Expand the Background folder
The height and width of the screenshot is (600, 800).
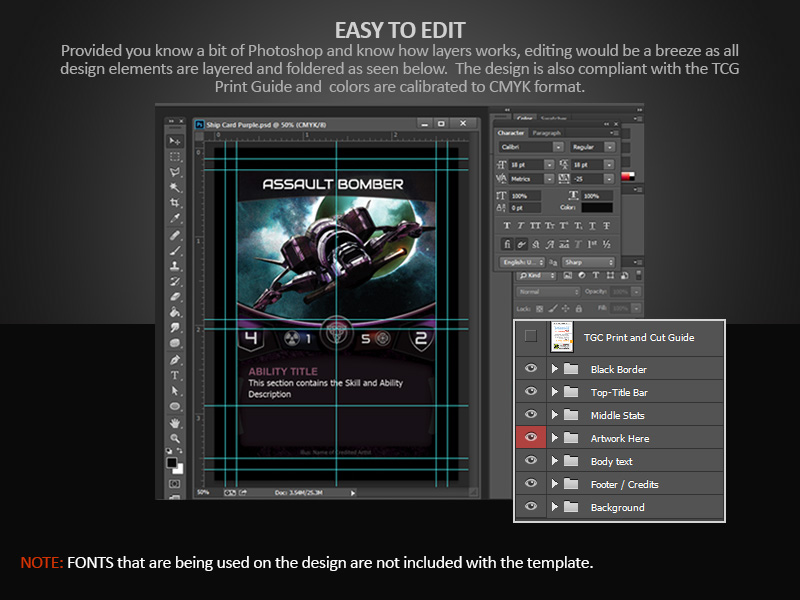555,507
